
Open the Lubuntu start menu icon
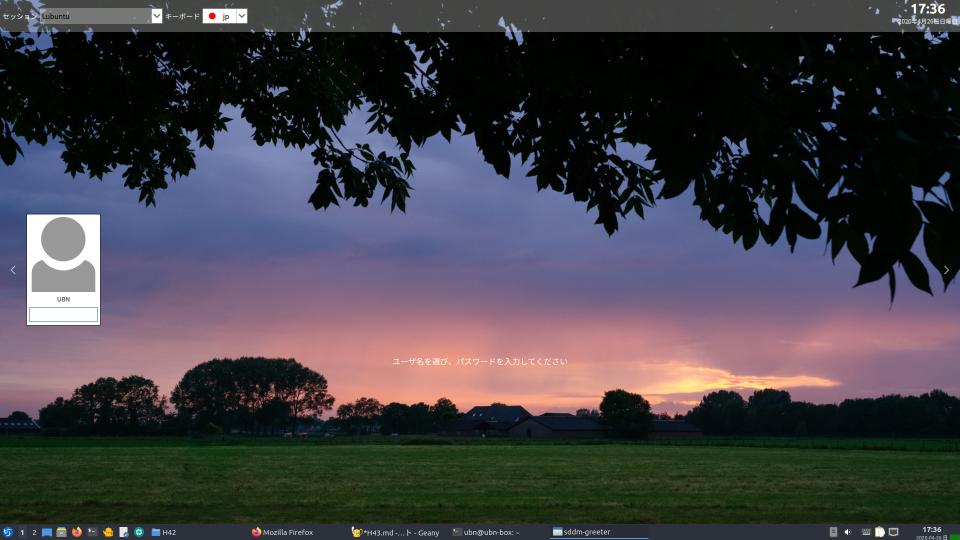[7, 532]
